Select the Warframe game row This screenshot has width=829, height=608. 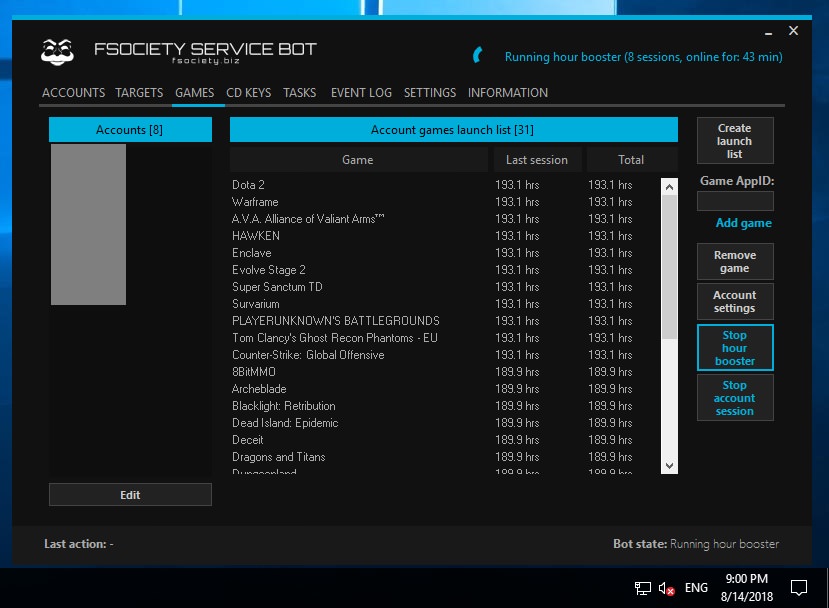pyautogui.click(x=444, y=202)
